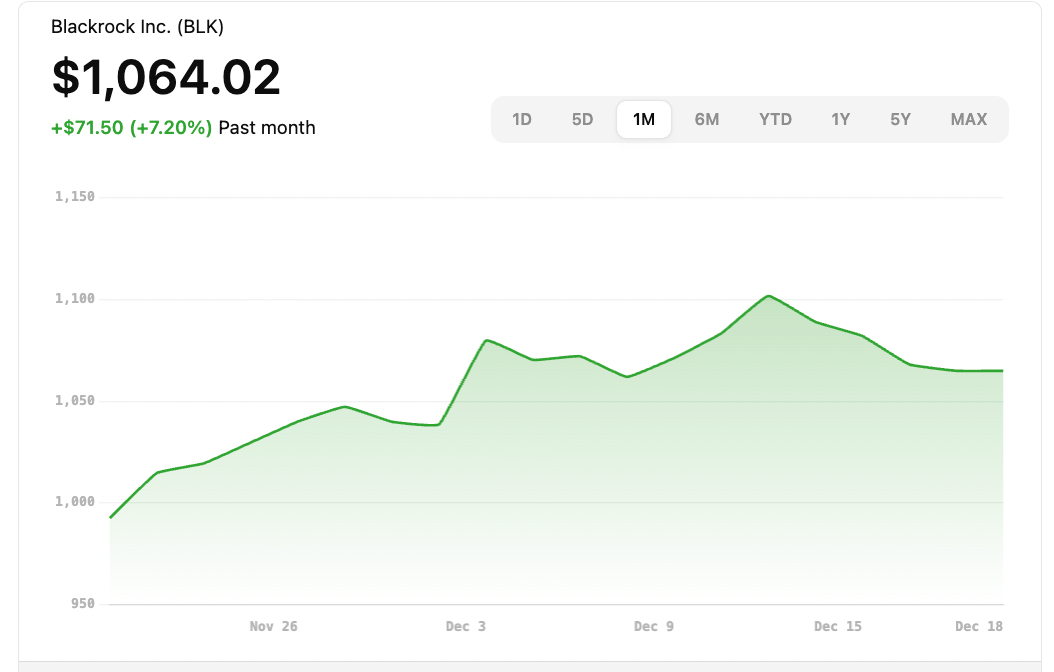Select the 5Y time range
1054x672 pixels.
pos(900,120)
